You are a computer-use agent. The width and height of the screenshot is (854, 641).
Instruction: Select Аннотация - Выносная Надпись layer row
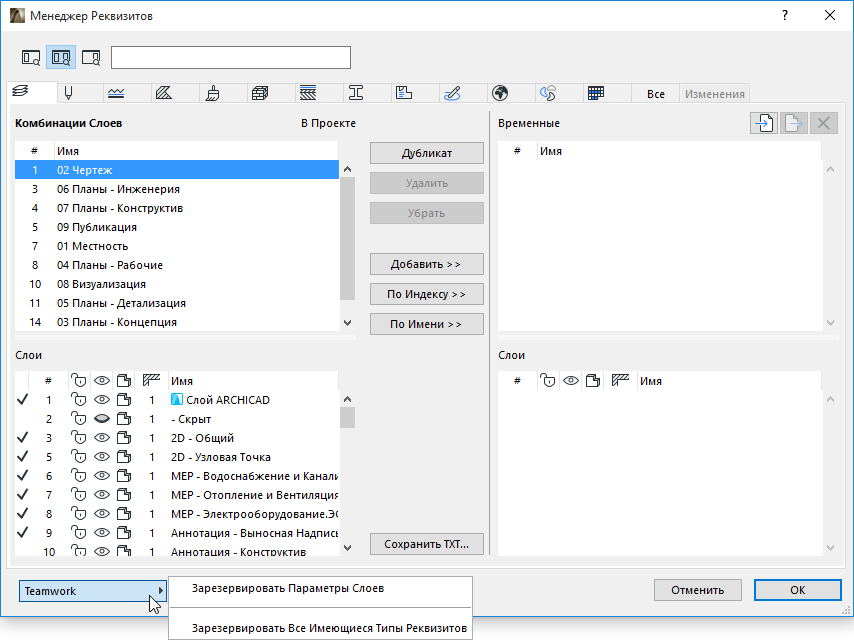[176, 533]
